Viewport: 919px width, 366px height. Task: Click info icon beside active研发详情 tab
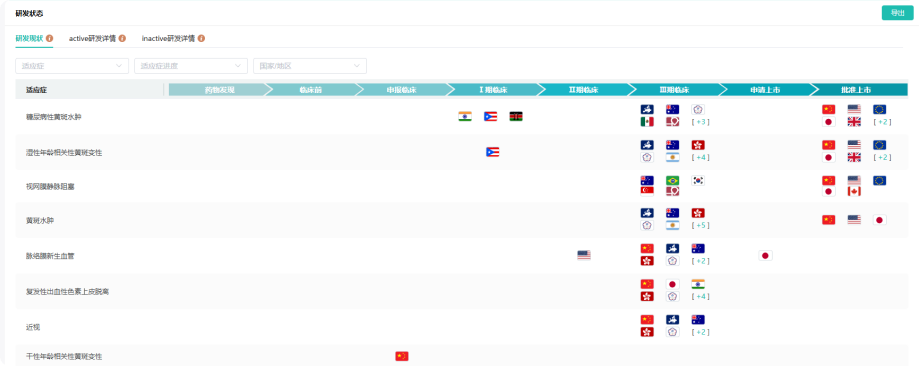pos(122,38)
